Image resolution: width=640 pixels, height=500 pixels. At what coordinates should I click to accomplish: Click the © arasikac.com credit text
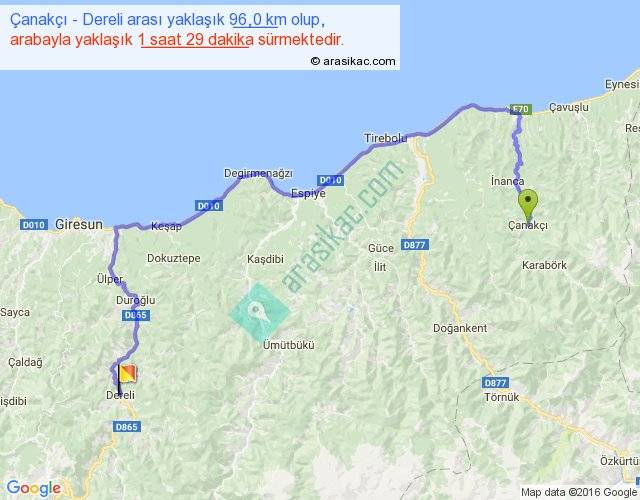point(353,61)
